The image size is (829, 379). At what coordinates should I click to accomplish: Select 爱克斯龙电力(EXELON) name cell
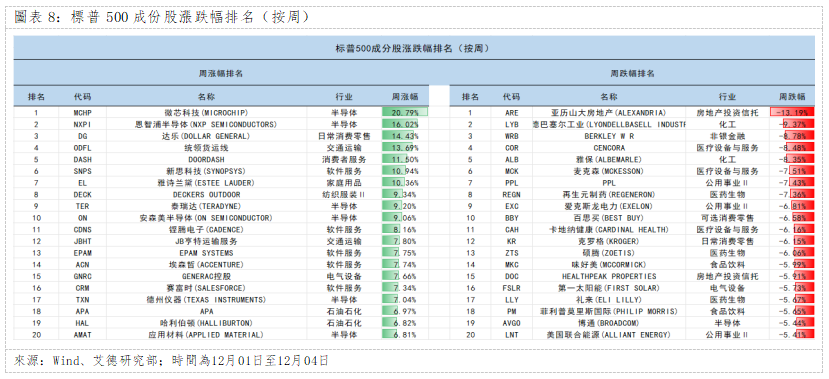point(609,206)
